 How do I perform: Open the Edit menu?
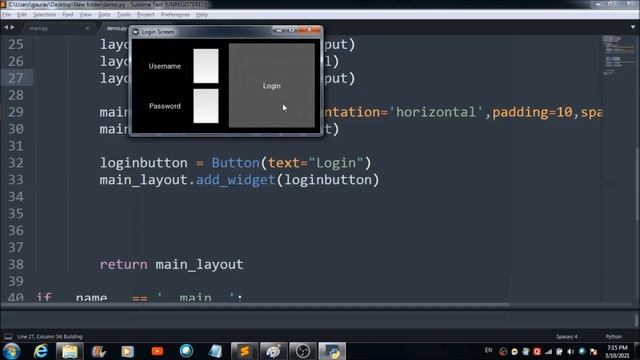(x=22, y=15)
